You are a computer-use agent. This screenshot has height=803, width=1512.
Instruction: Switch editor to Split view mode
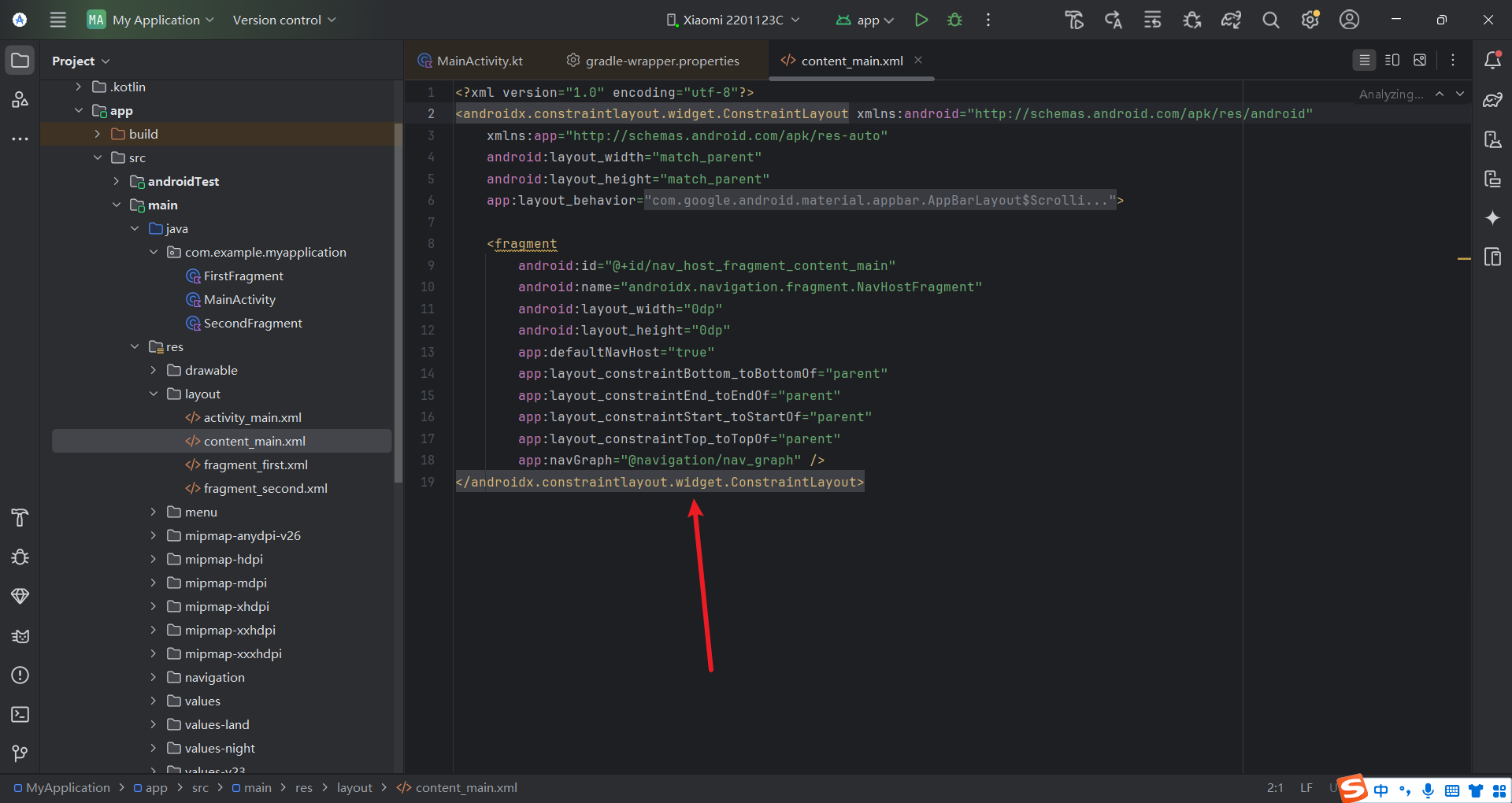click(x=1392, y=60)
